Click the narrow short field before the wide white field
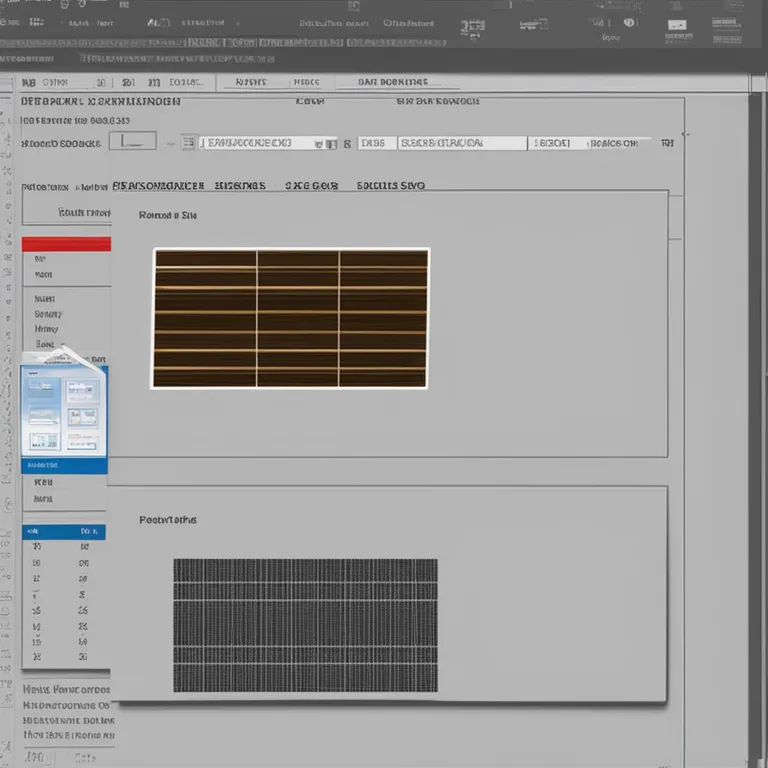 pyautogui.click(x=377, y=143)
